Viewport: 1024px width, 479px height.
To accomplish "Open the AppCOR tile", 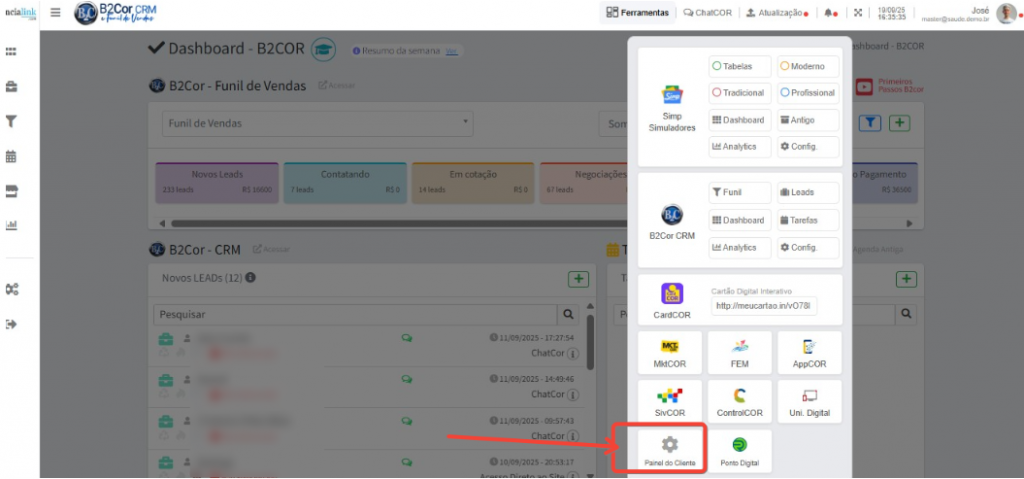I will click(809, 353).
